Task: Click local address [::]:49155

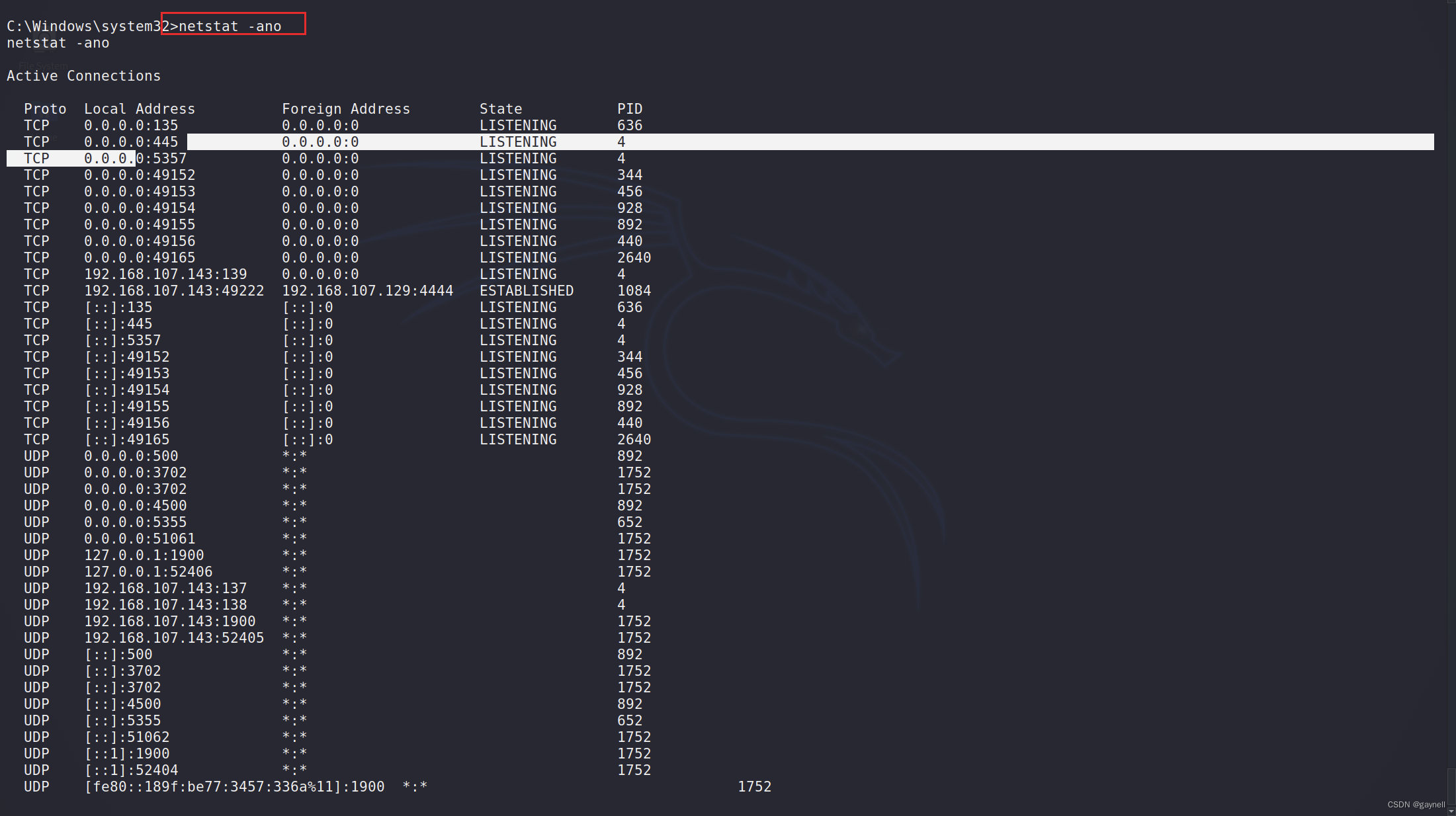Action: point(127,407)
